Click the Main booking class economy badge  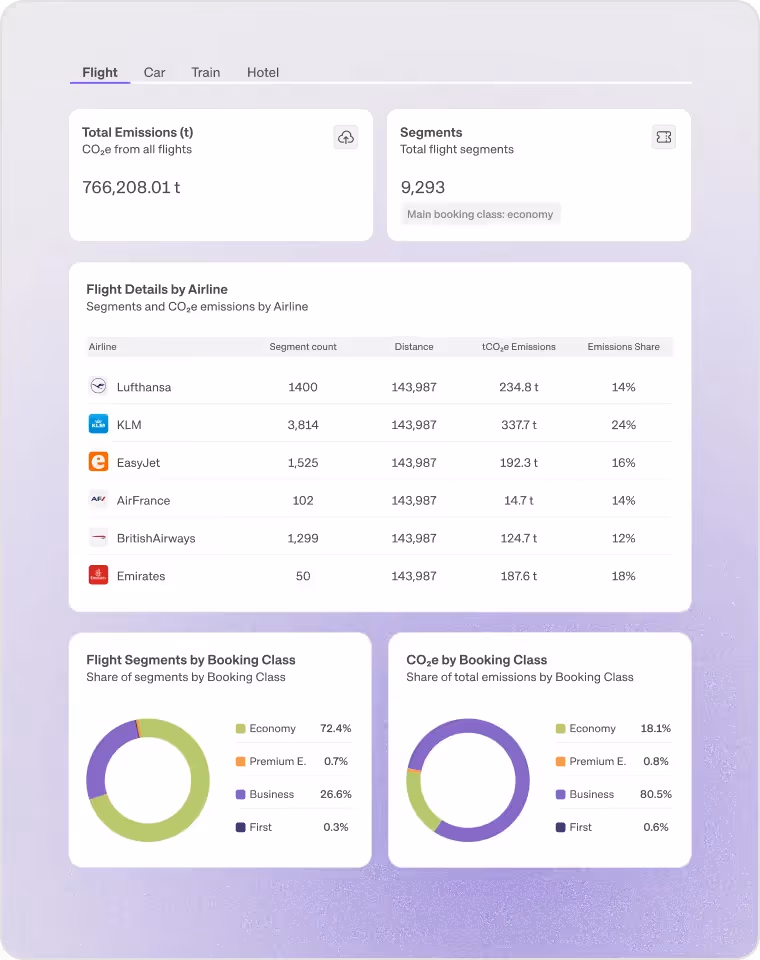pyautogui.click(x=480, y=214)
